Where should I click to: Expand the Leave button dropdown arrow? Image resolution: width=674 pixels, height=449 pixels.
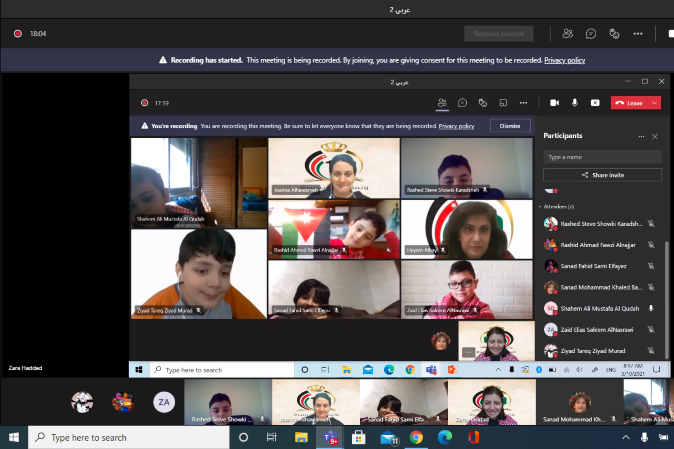[x=654, y=102]
